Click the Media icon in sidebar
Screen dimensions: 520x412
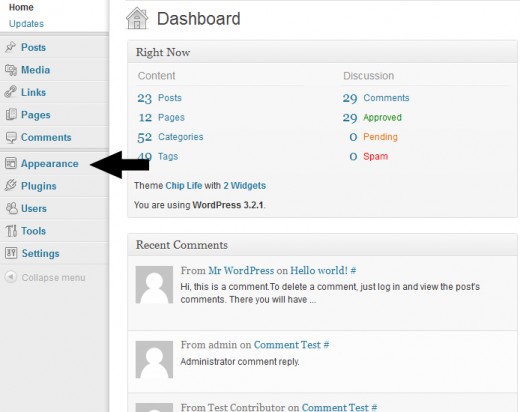coord(11,70)
